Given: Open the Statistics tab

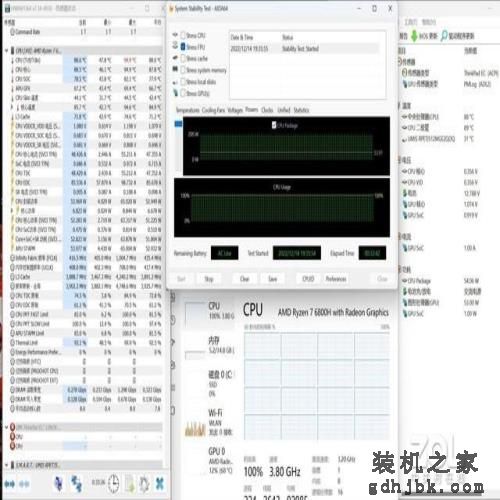Looking at the screenshot, I should [x=301, y=110].
